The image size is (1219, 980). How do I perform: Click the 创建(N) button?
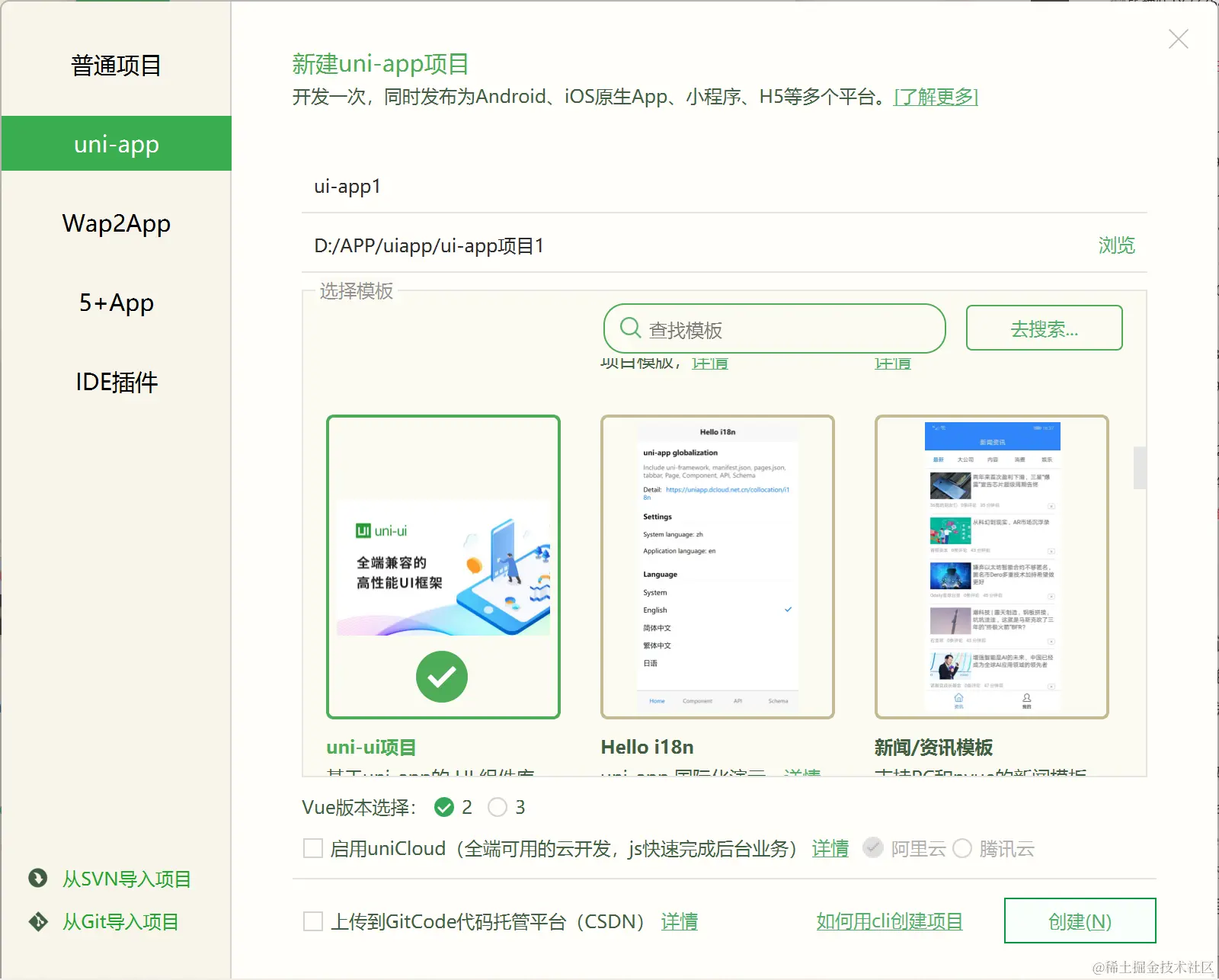pyautogui.click(x=1080, y=921)
